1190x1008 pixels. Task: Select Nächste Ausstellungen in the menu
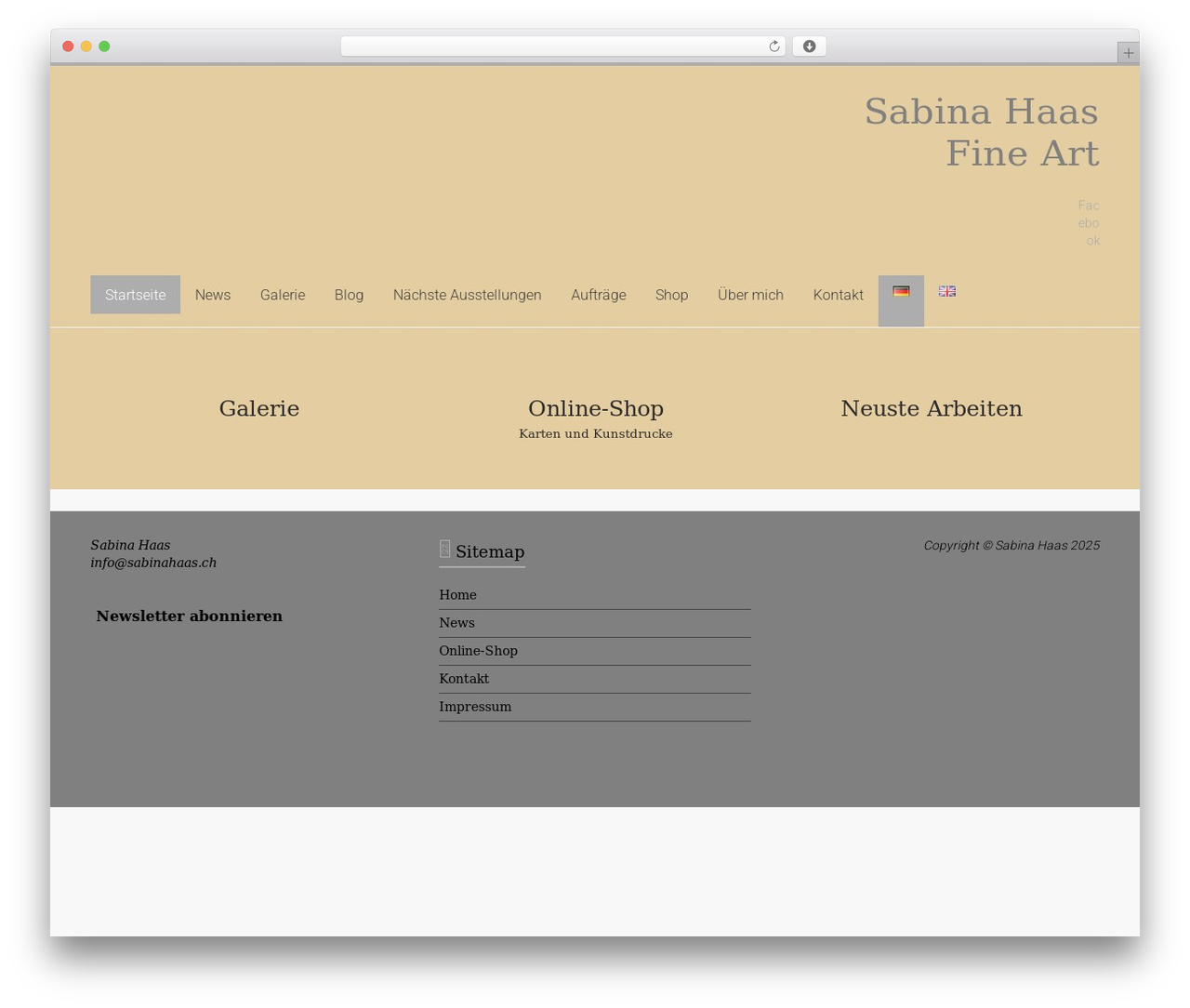click(x=467, y=295)
